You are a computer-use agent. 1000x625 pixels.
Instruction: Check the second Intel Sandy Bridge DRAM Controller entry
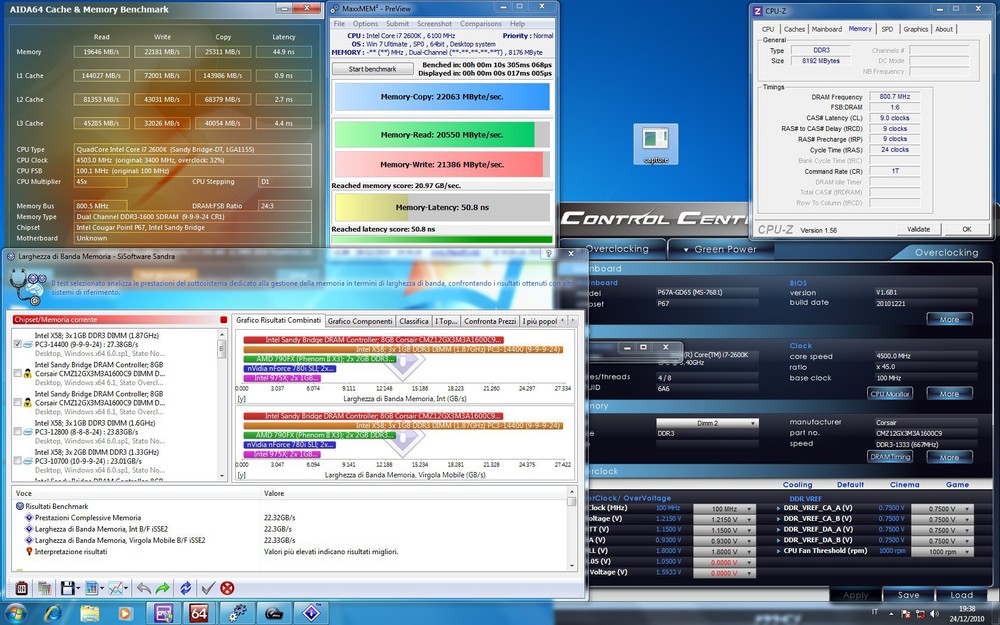pyautogui.click(x=18, y=402)
